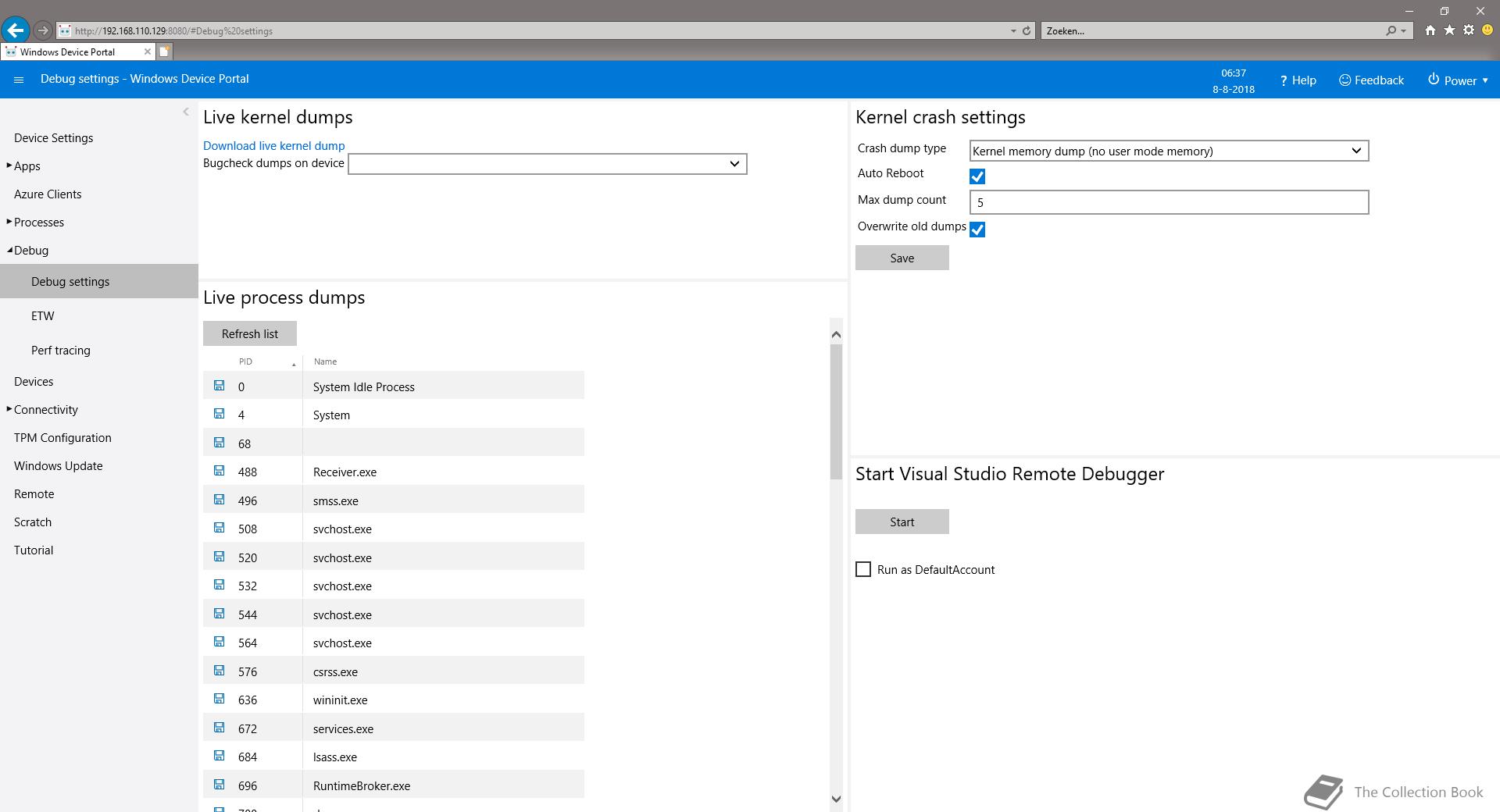This screenshot has height=812, width=1500.
Task: Open Tutorial page
Action: click(34, 550)
